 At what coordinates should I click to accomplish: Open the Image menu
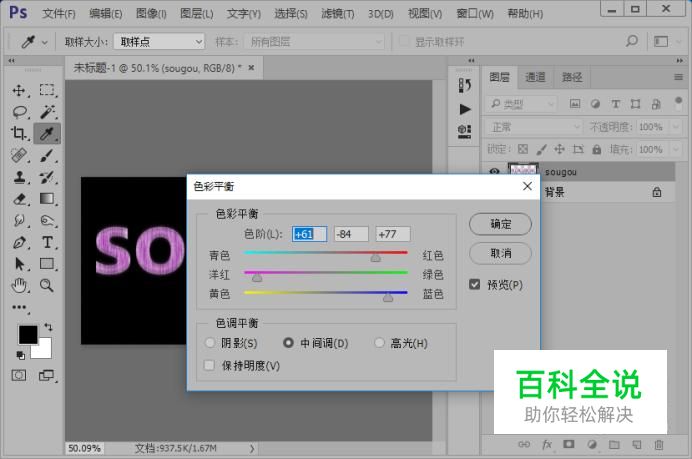pos(151,14)
